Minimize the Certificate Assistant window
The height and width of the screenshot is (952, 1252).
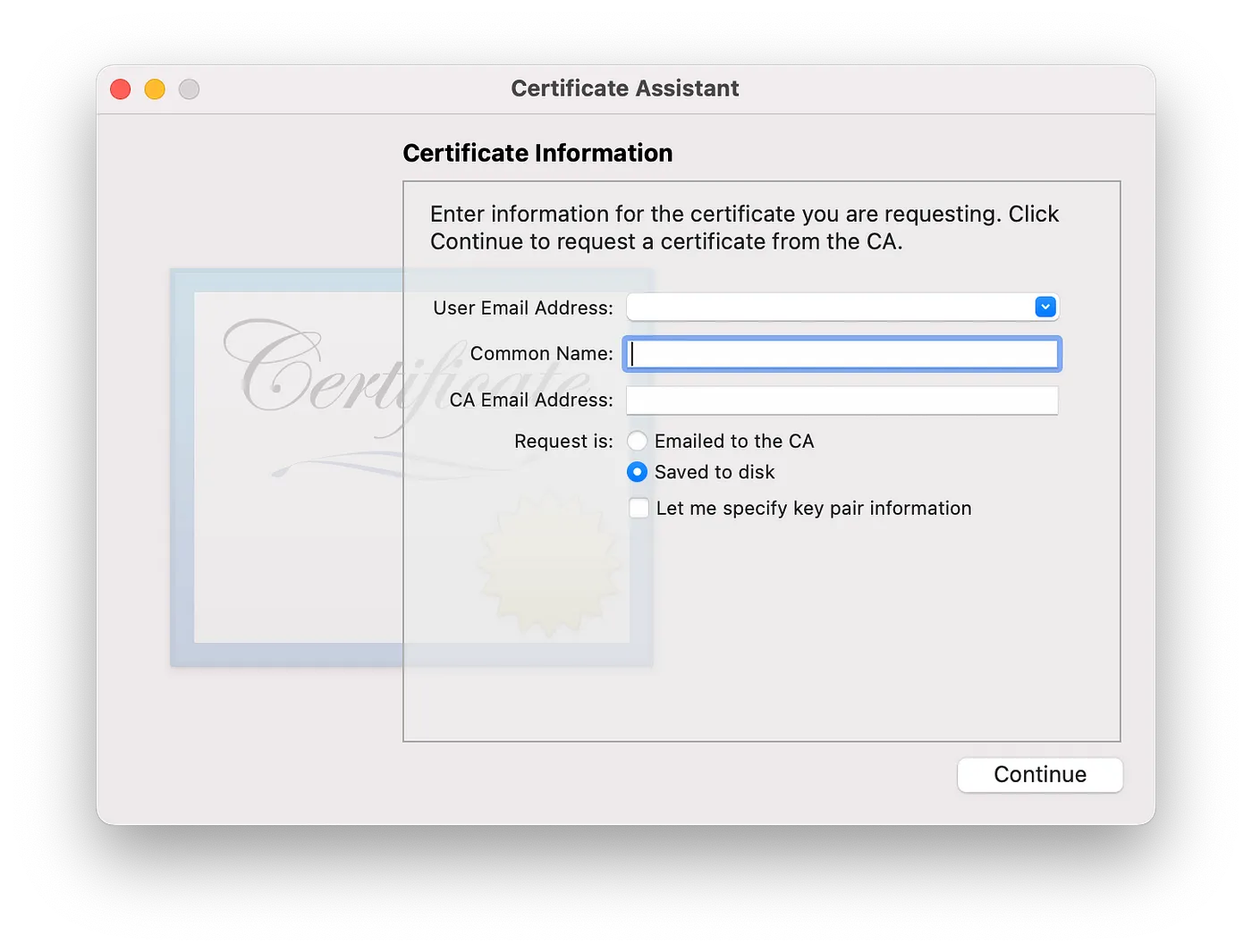pos(155,89)
